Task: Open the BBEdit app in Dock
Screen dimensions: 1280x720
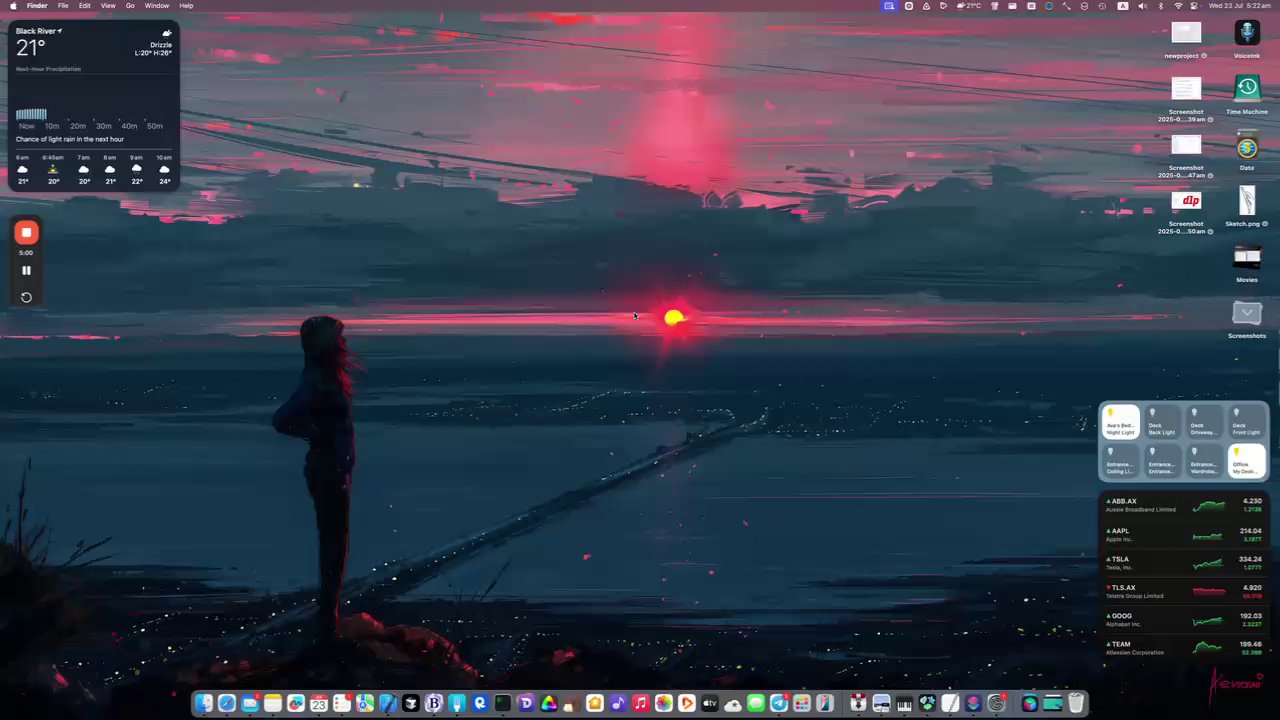Action: (x=434, y=703)
